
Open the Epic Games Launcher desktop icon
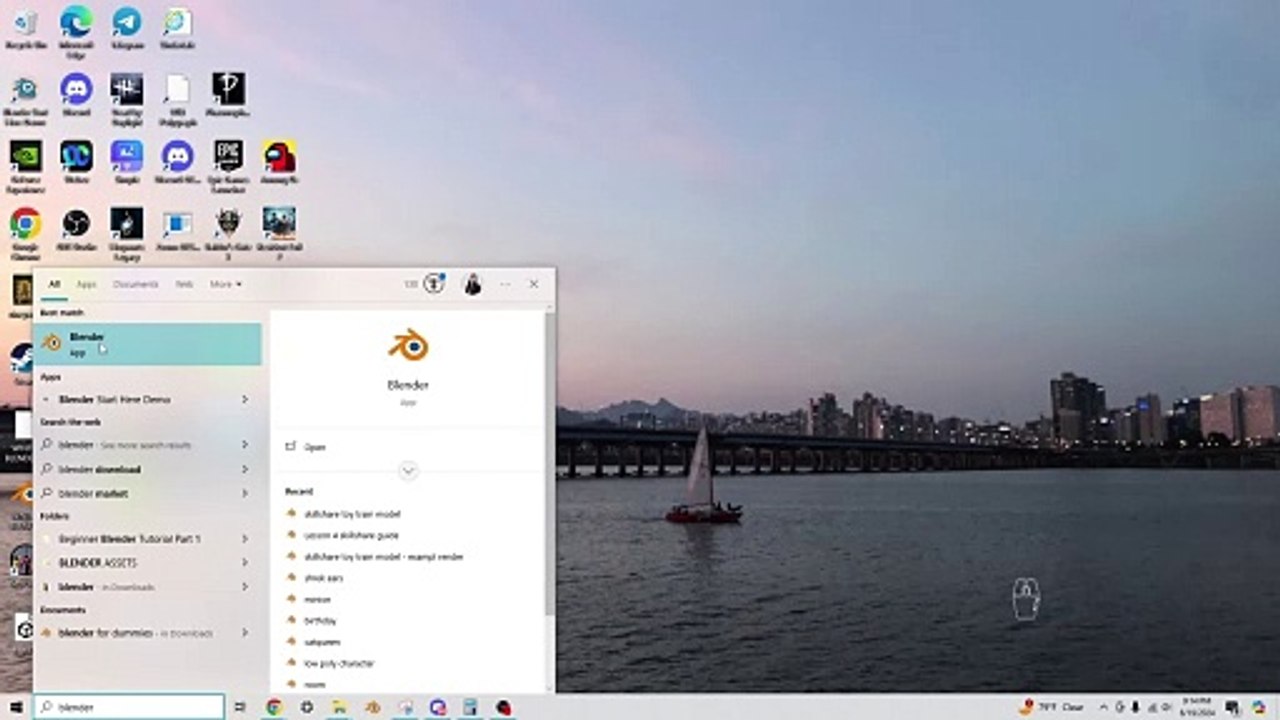228,157
